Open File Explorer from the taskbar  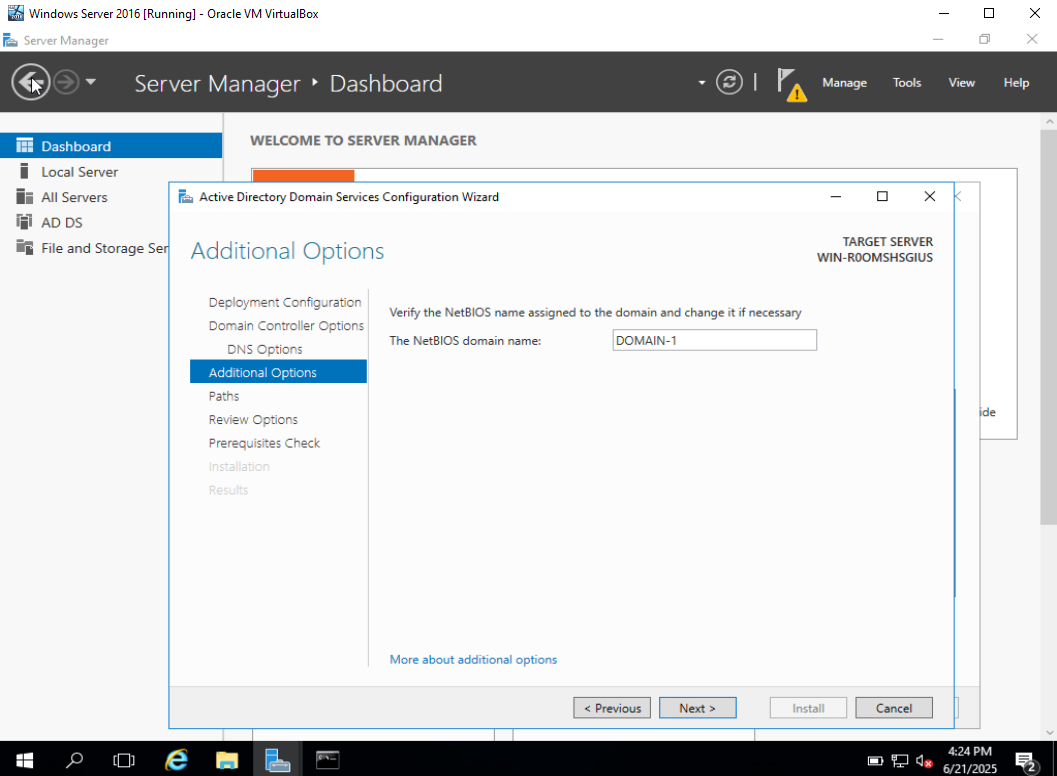coord(226,760)
